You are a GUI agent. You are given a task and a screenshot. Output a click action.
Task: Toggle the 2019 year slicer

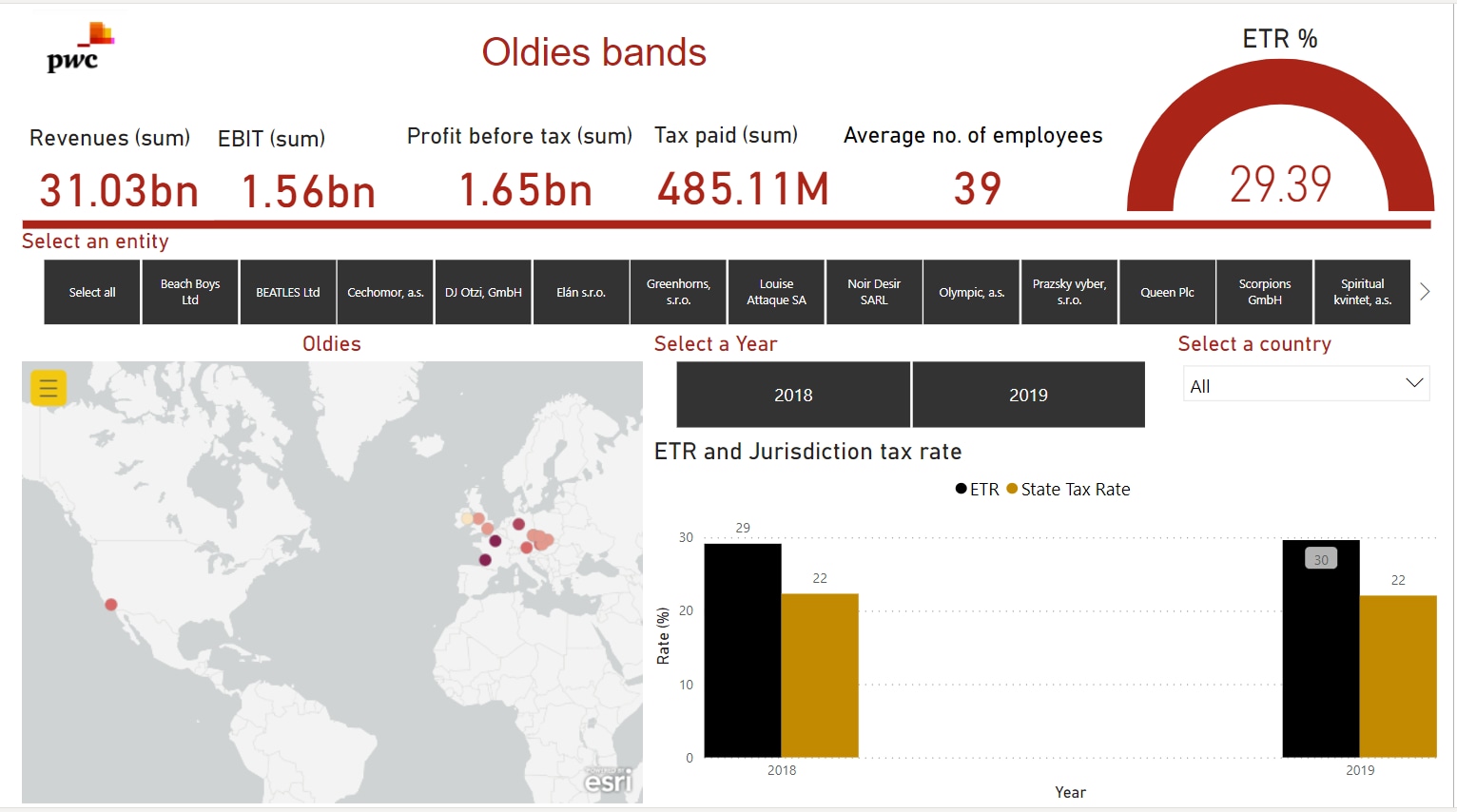point(1028,395)
